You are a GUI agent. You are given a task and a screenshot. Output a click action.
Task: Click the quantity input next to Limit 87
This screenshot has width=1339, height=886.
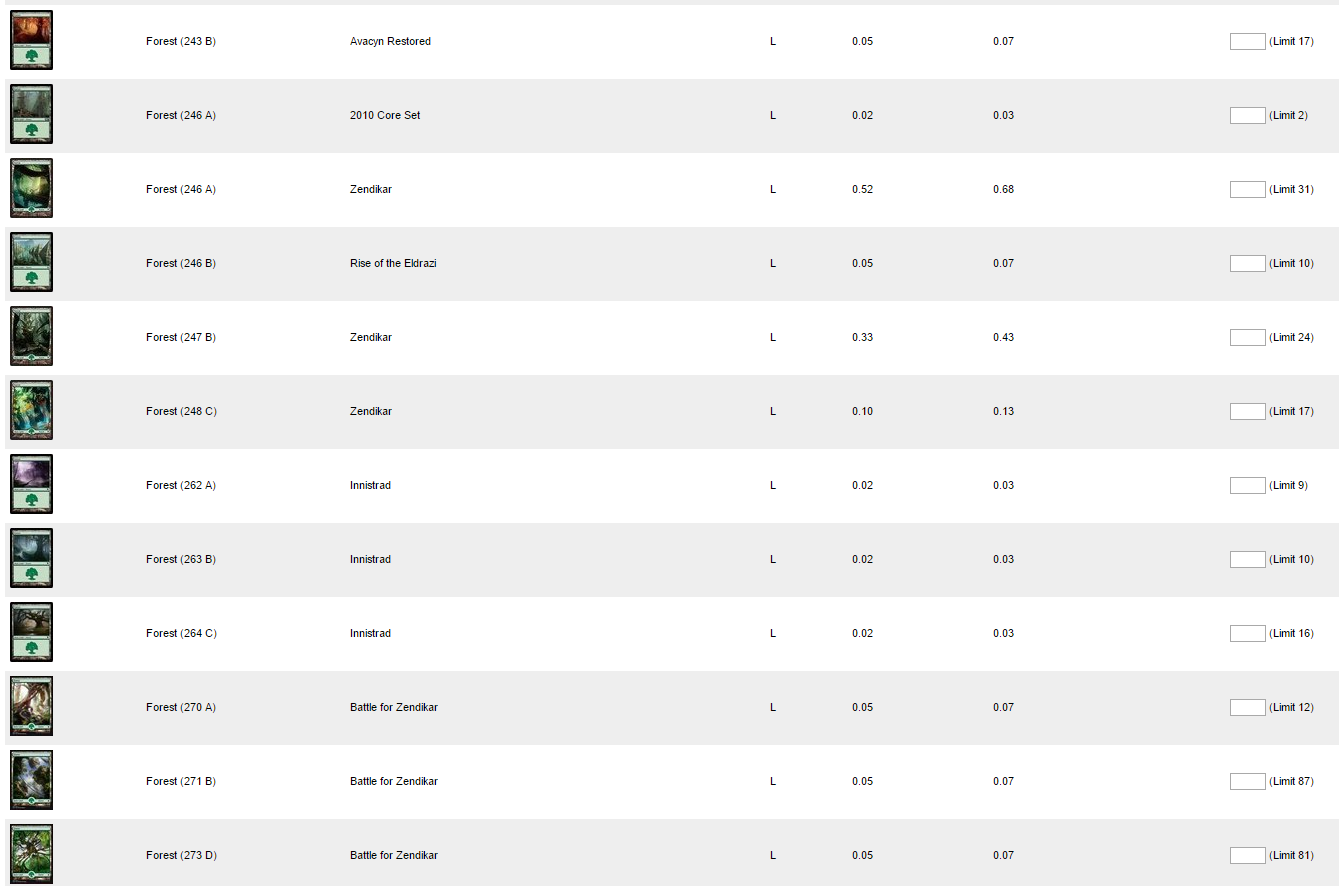1247,781
